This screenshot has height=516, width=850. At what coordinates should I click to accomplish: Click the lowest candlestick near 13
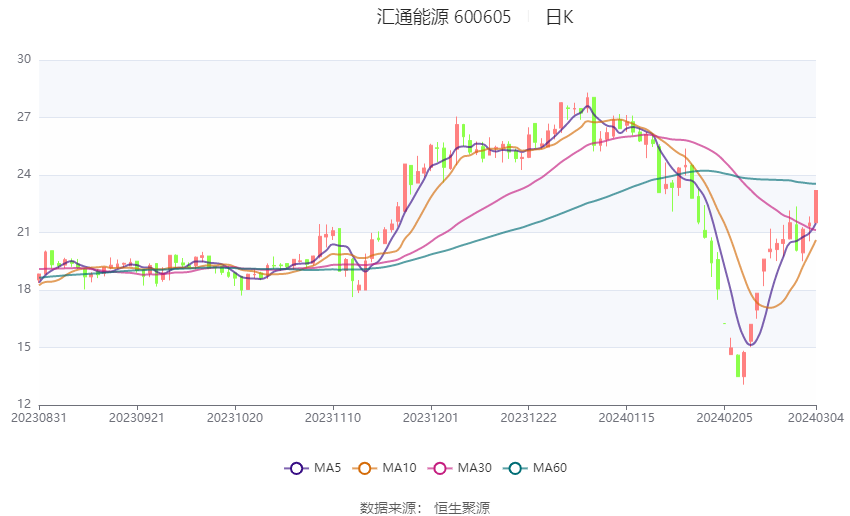click(744, 367)
